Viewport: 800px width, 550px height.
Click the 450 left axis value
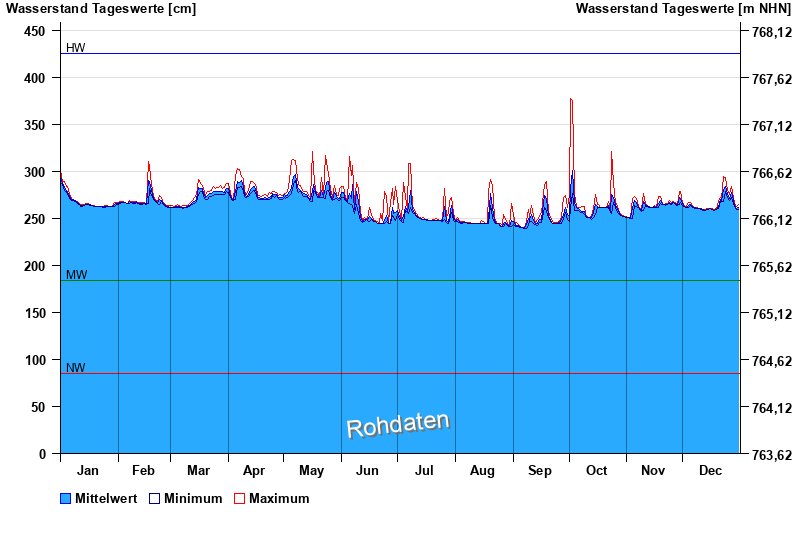(34, 31)
